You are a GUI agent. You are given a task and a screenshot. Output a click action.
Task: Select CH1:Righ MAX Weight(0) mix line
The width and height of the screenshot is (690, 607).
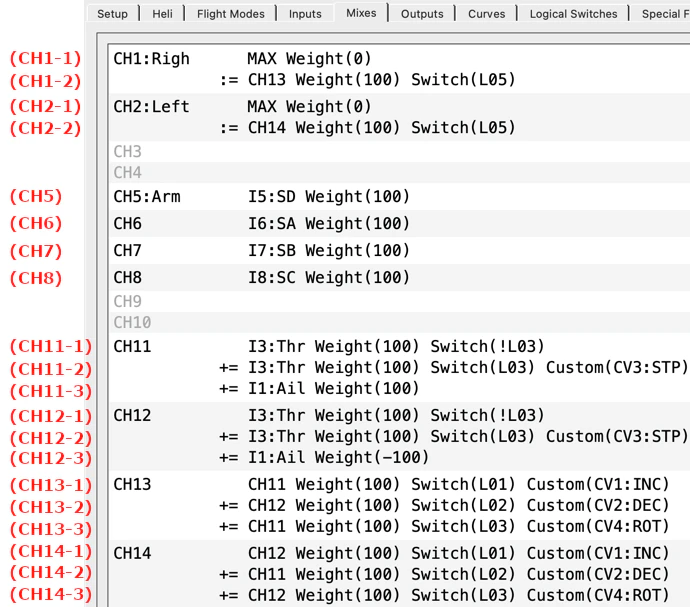[x=399, y=59]
